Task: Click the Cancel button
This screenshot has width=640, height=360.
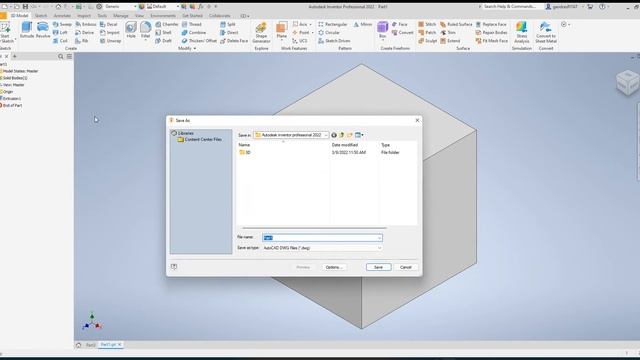Action: point(406,267)
